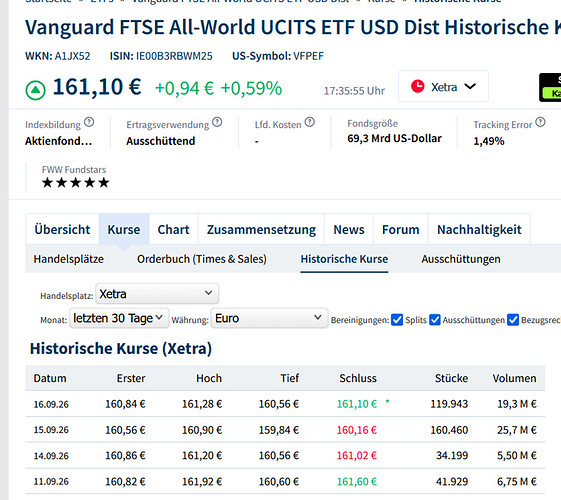The height and width of the screenshot is (500, 561).
Task: Click the date 16.09.26 in the table
Action: coord(51,404)
